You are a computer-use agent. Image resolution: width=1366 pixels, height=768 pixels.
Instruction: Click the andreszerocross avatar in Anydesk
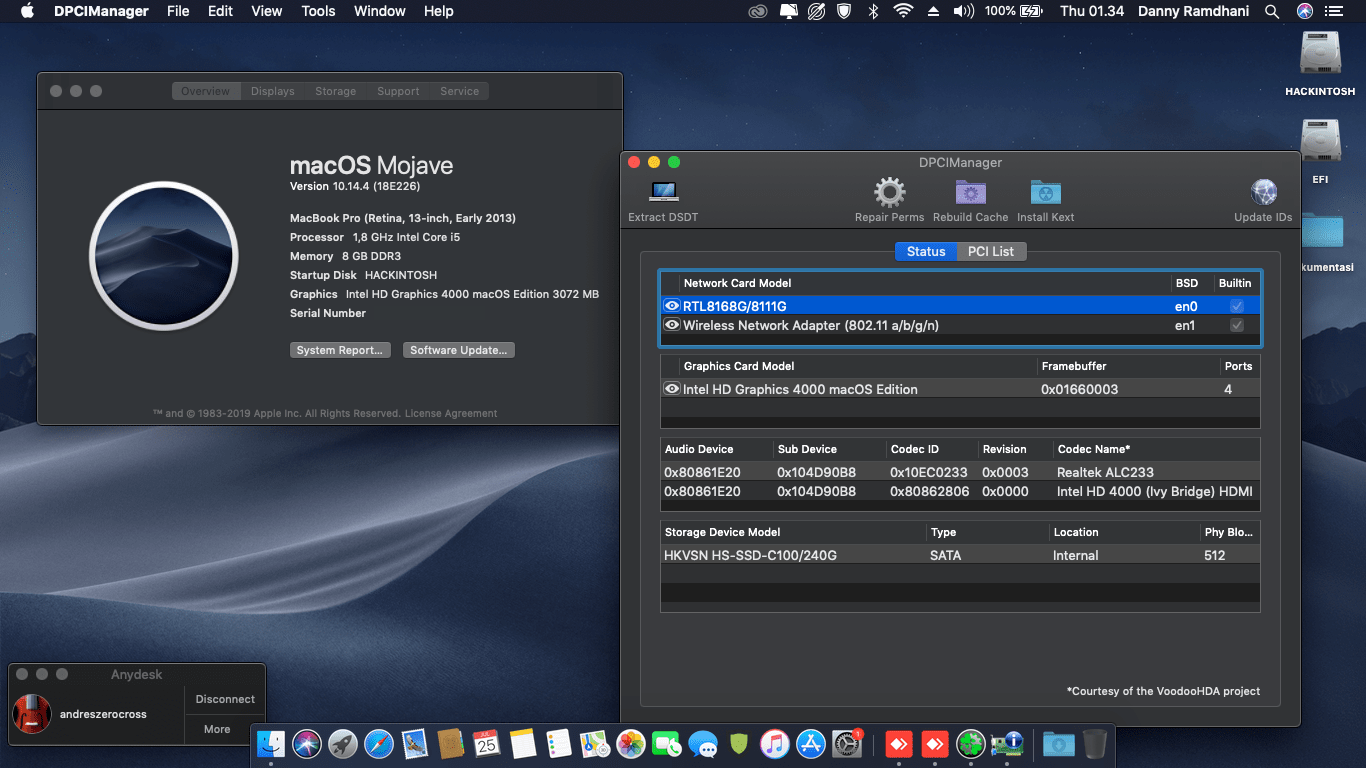(x=32, y=714)
